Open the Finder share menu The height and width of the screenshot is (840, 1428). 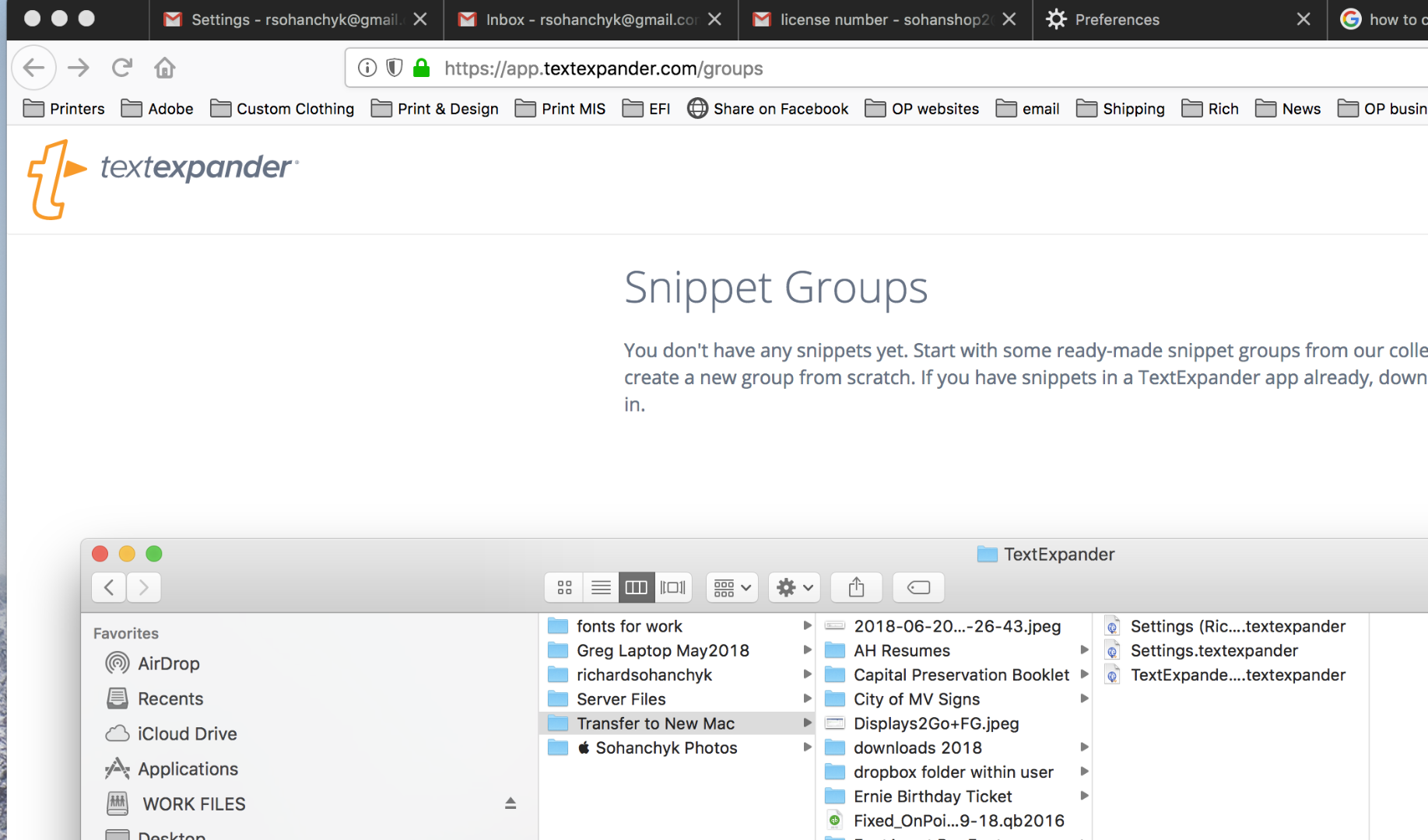856,587
